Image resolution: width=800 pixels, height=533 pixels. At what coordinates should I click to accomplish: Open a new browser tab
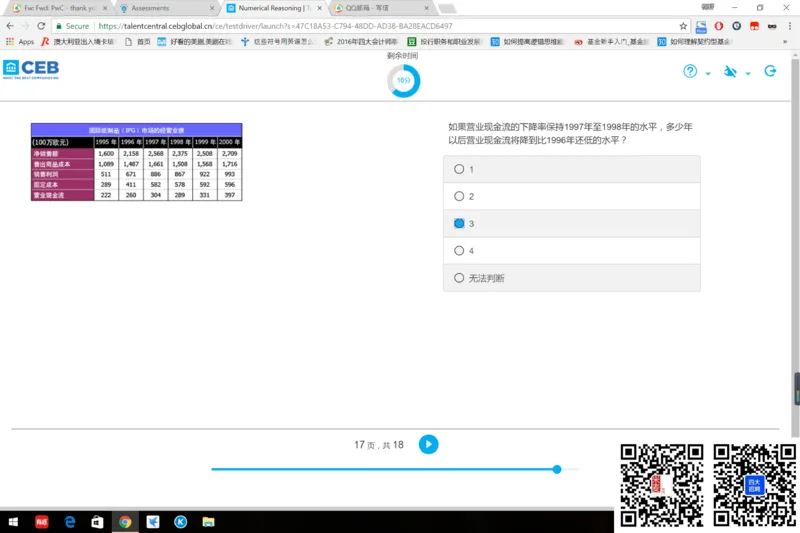(447, 8)
